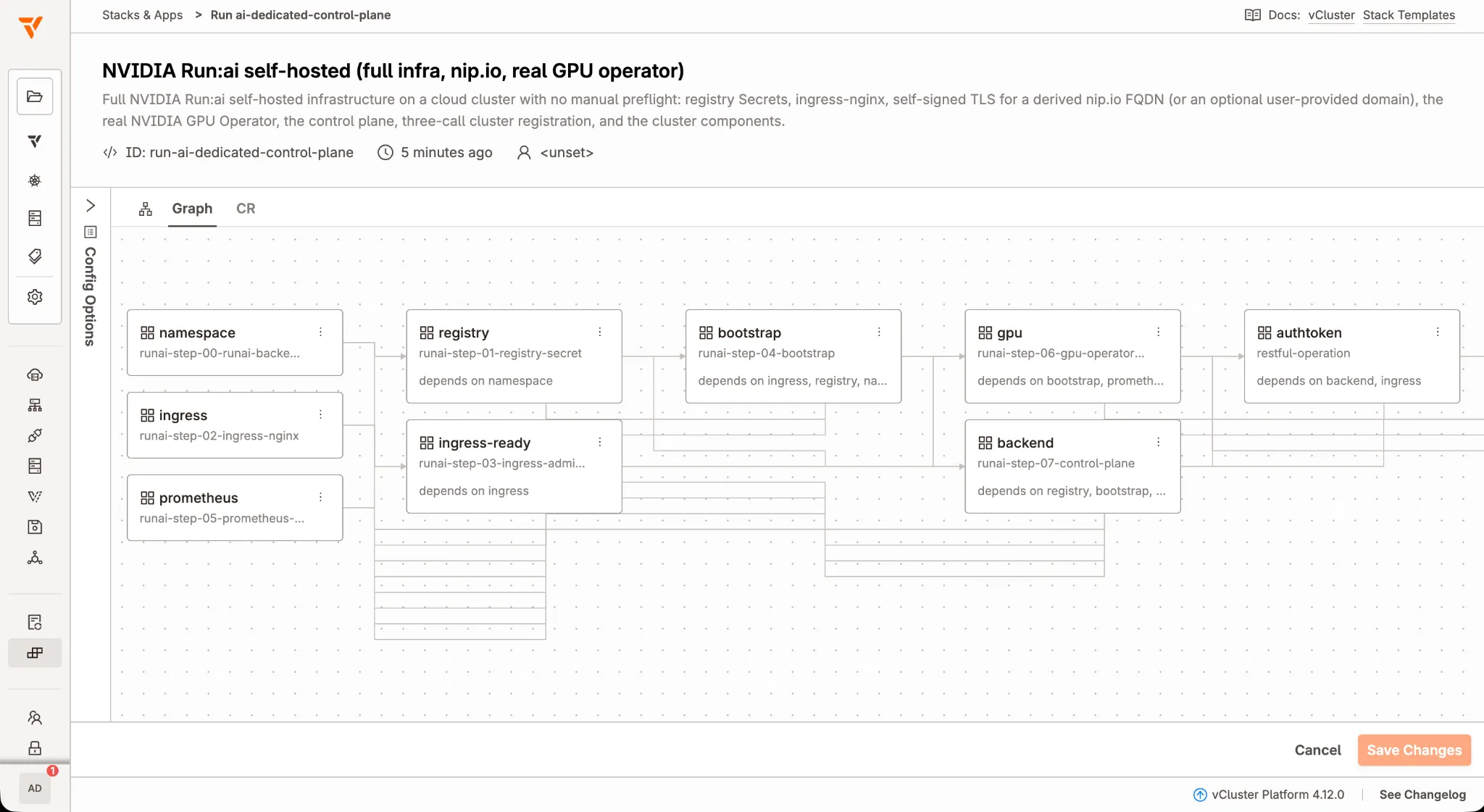Viewport: 1484px width, 812px height.
Task: Open the authtoken node three-dot menu
Action: (x=1438, y=332)
